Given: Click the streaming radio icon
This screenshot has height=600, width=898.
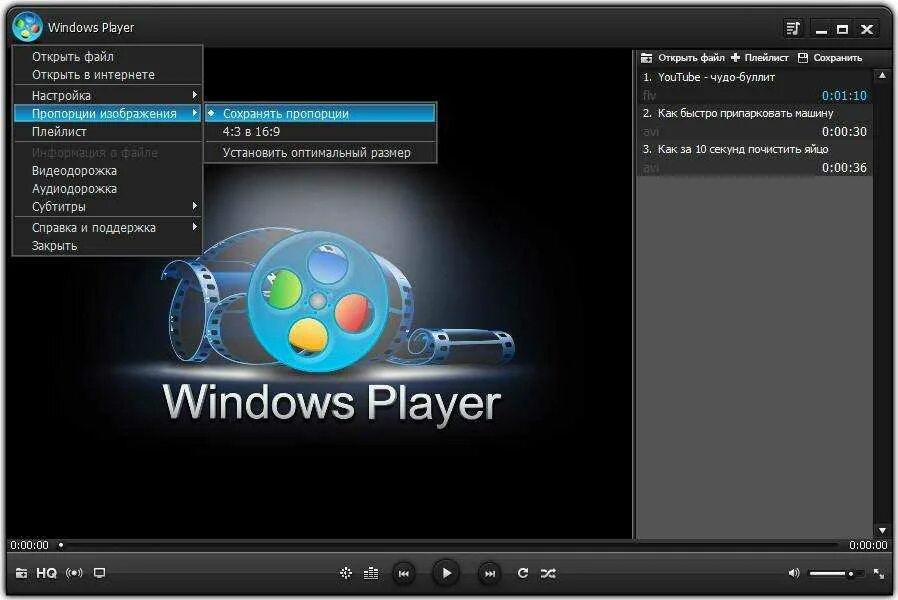Looking at the screenshot, I should click(73, 573).
